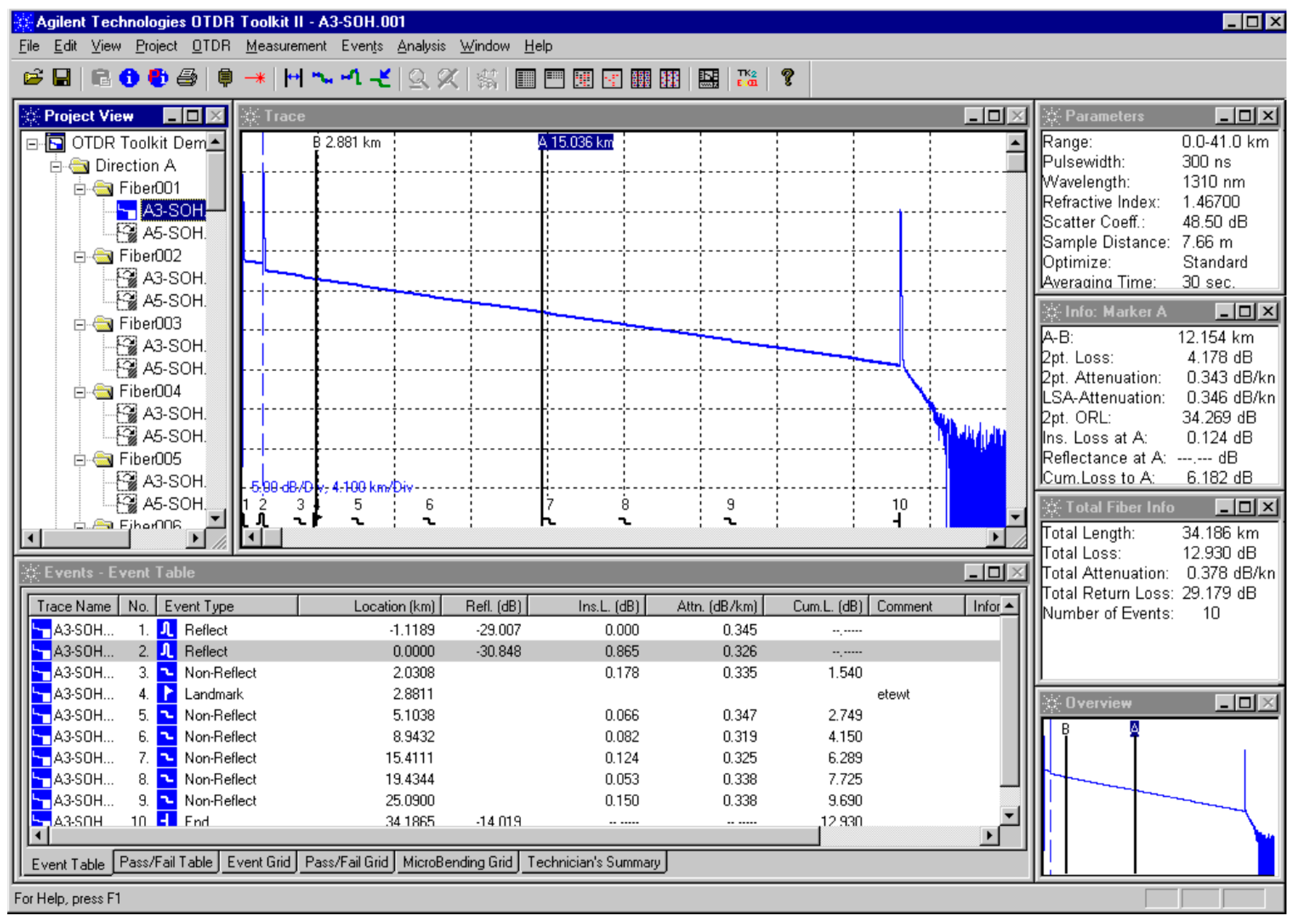Click the OTDR instrument connect icon
The image size is (1295, 924).
pos(225,78)
